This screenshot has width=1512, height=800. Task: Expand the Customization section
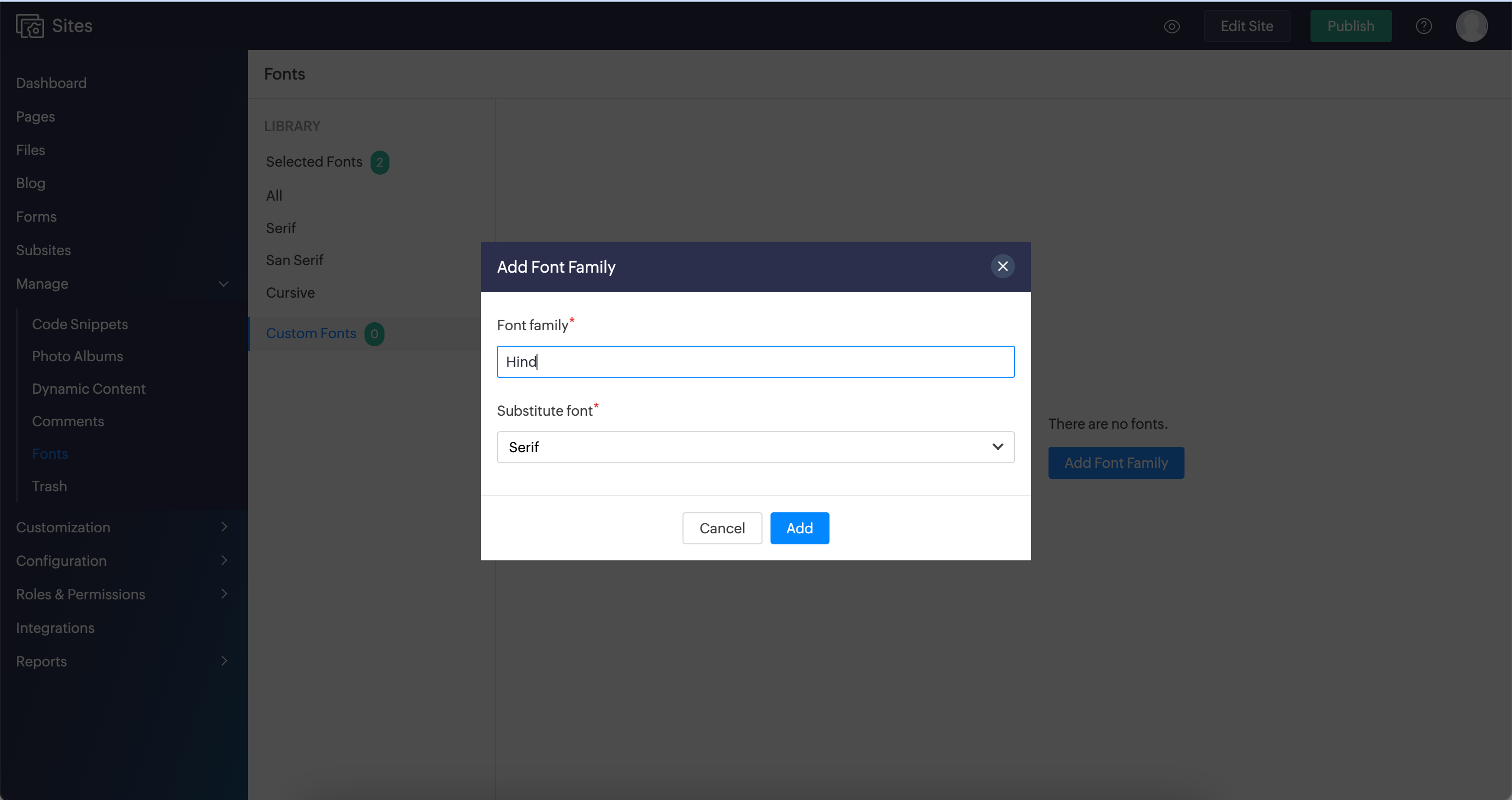point(223,527)
